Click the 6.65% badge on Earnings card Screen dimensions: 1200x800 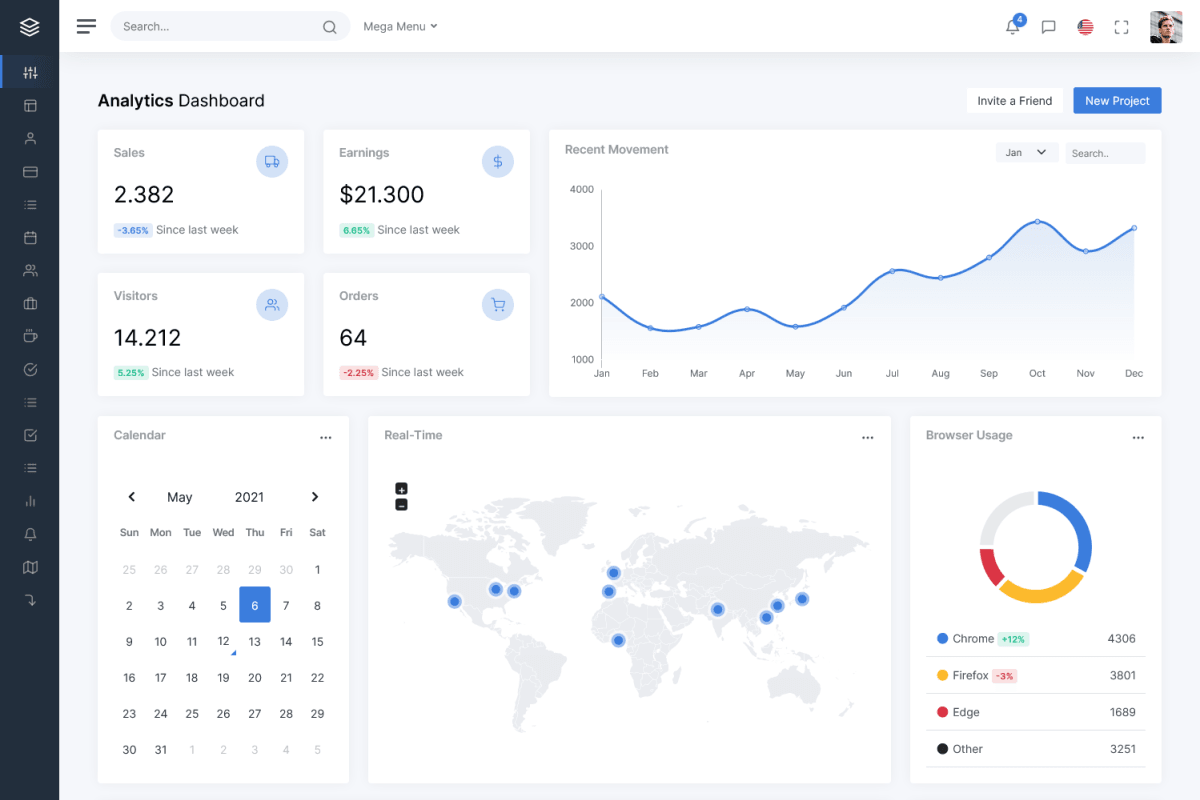tap(356, 230)
